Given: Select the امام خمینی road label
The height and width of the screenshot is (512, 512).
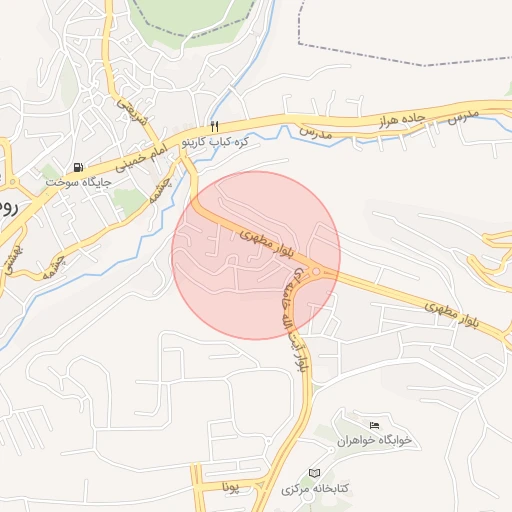Looking at the screenshot, I should 141,158.
